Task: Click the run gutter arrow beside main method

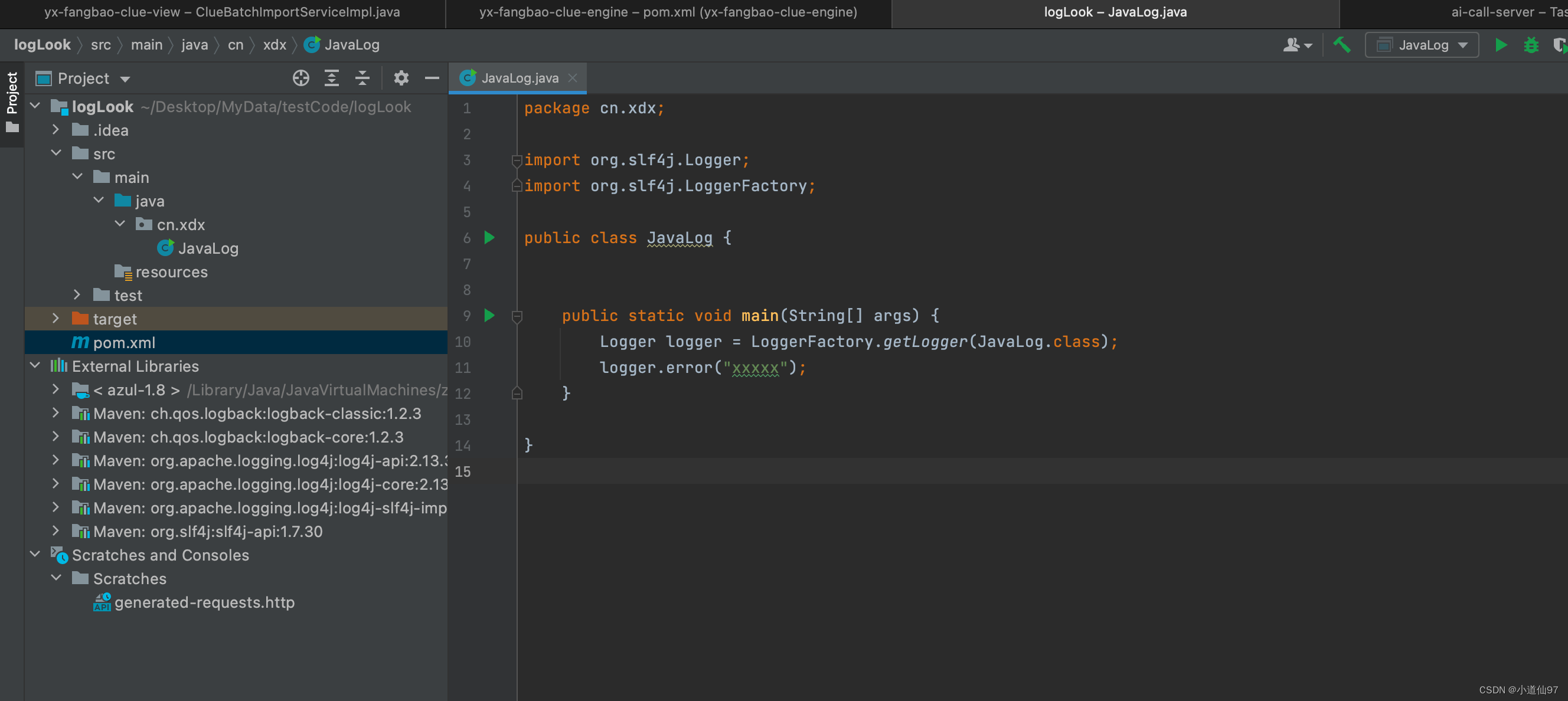Action: point(489,316)
